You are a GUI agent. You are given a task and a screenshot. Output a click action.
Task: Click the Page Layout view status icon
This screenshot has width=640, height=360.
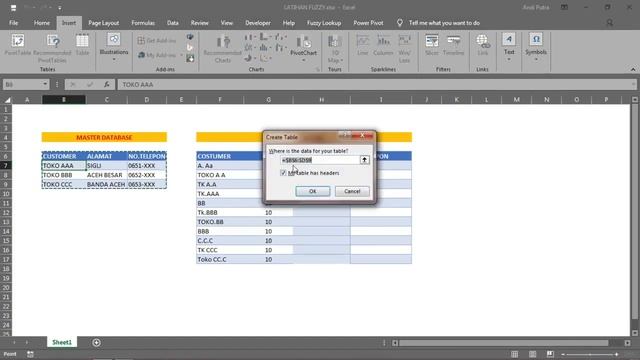(533, 354)
